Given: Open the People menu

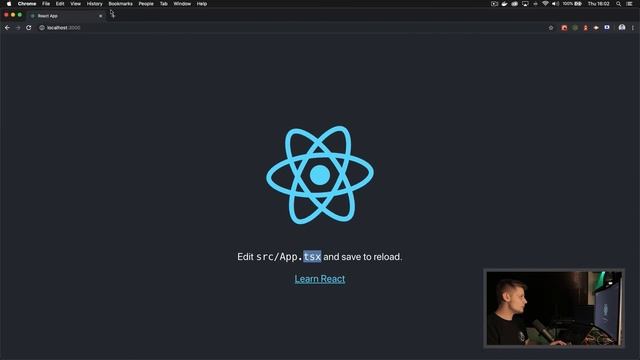Looking at the screenshot, I should 146,4.
